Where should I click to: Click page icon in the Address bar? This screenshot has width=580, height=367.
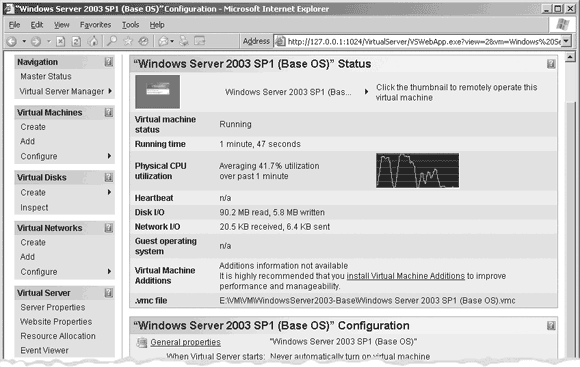pos(280,41)
